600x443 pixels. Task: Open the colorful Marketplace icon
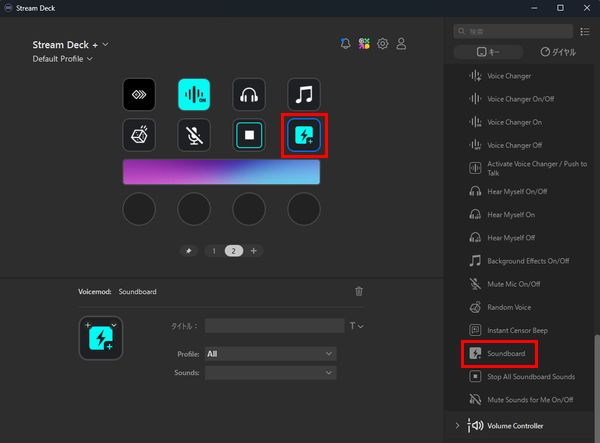(364, 44)
